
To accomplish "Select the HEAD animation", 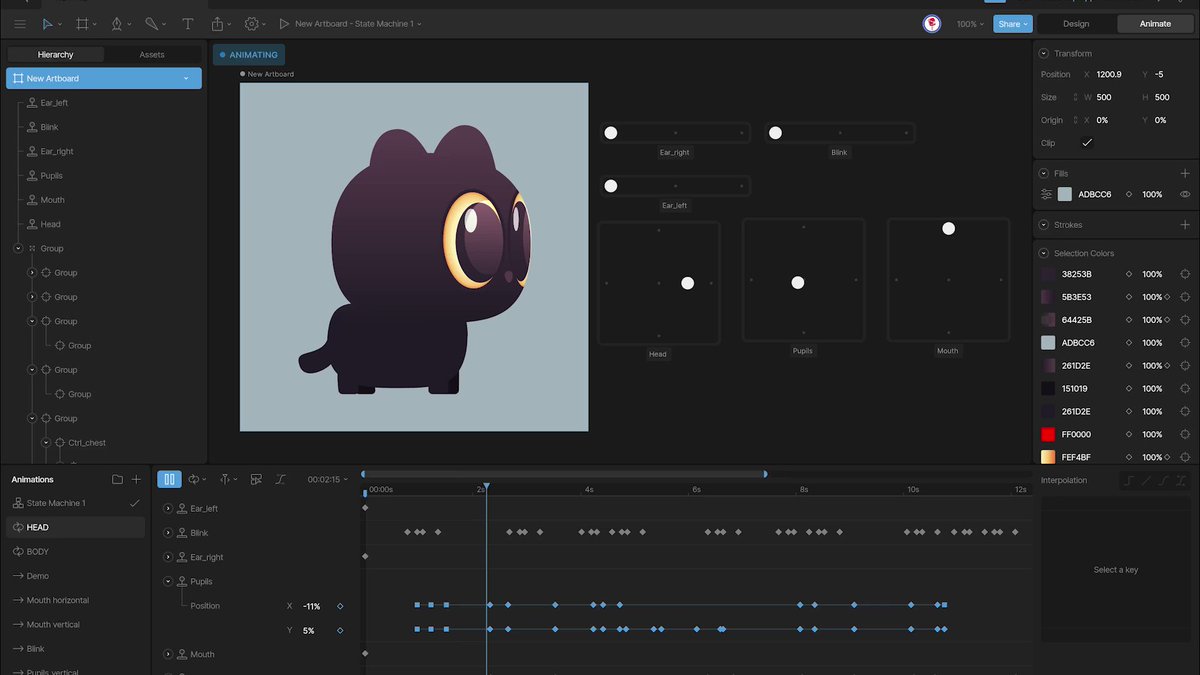I will pyautogui.click(x=76, y=527).
